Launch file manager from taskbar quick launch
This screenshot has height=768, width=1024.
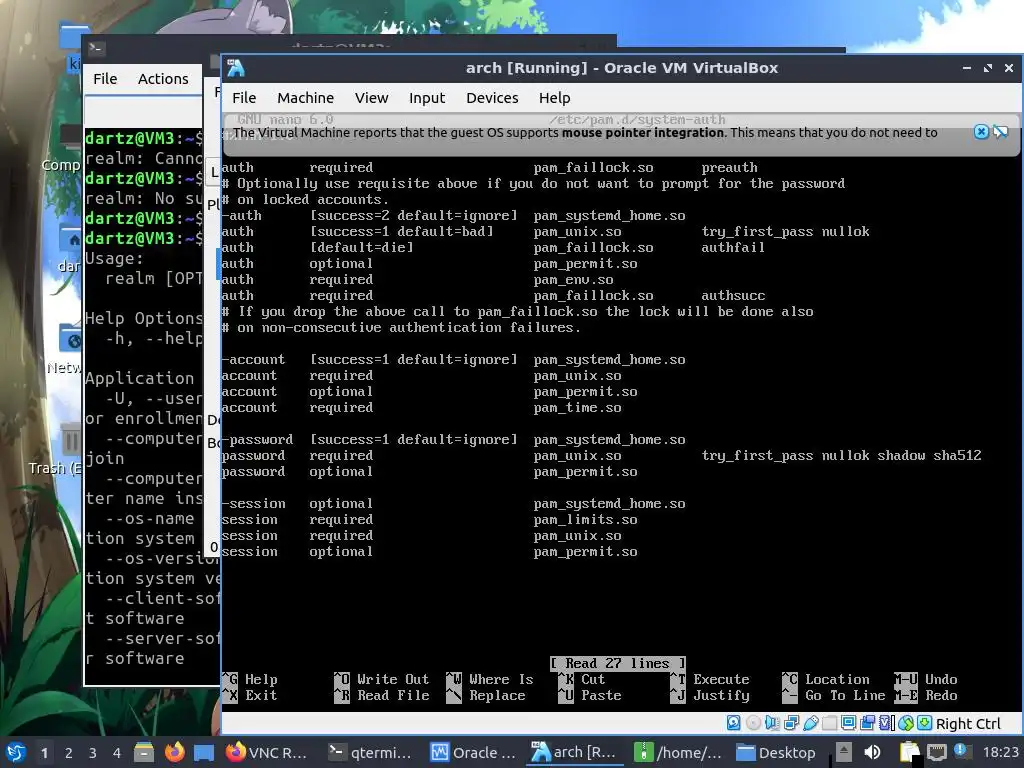pos(144,752)
